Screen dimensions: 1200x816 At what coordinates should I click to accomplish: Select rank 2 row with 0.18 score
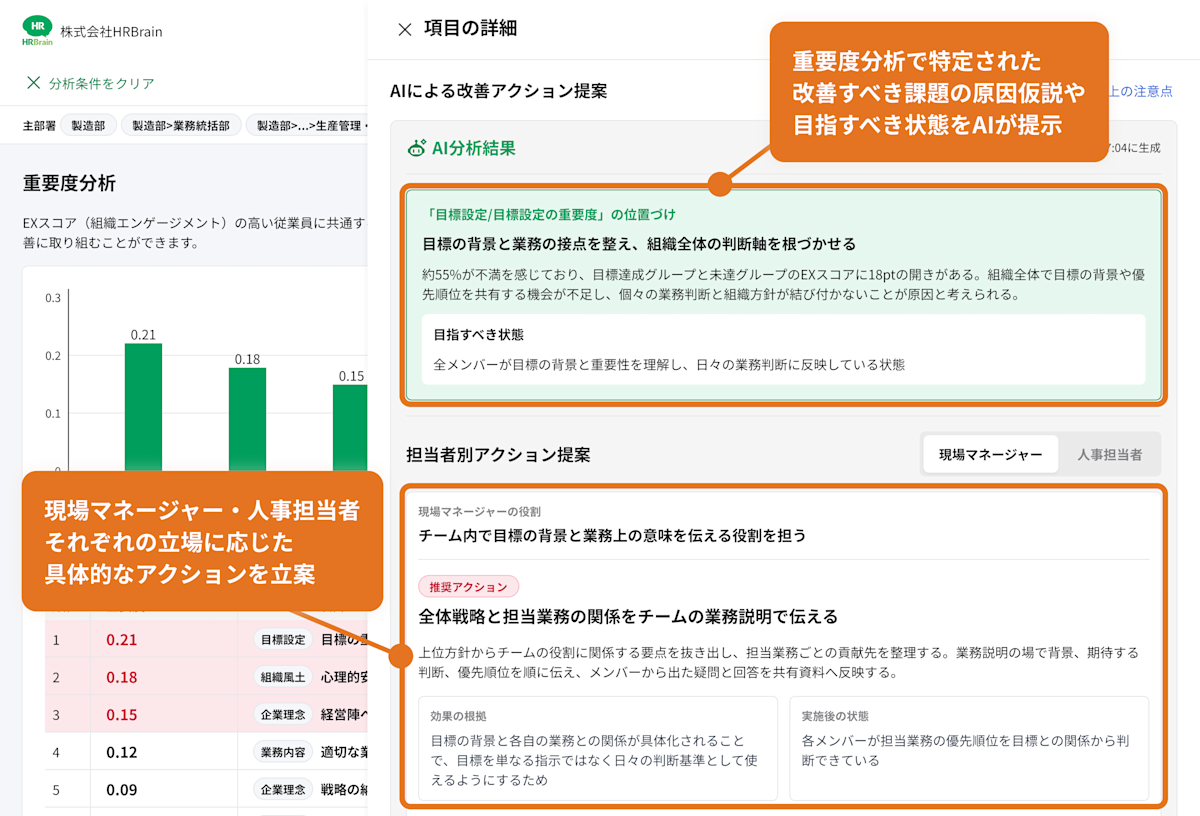pyautogui.click(x=206, y=677)
